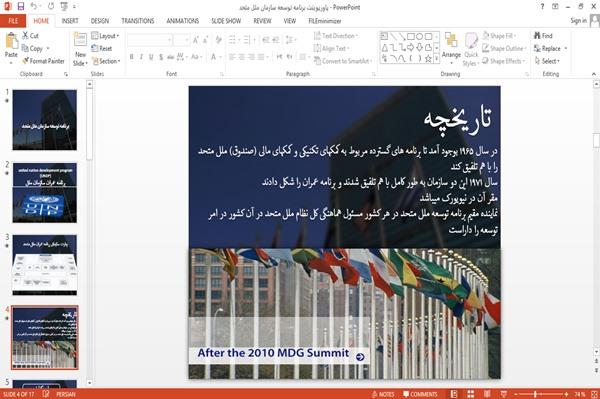The image size is (600, 399).
Task: Select the Format Painter tool
Action: click(43, 61)
